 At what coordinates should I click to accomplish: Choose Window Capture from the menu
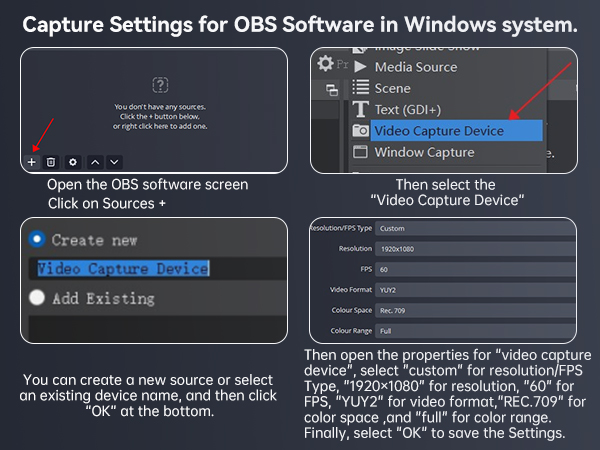pos(424,152)
